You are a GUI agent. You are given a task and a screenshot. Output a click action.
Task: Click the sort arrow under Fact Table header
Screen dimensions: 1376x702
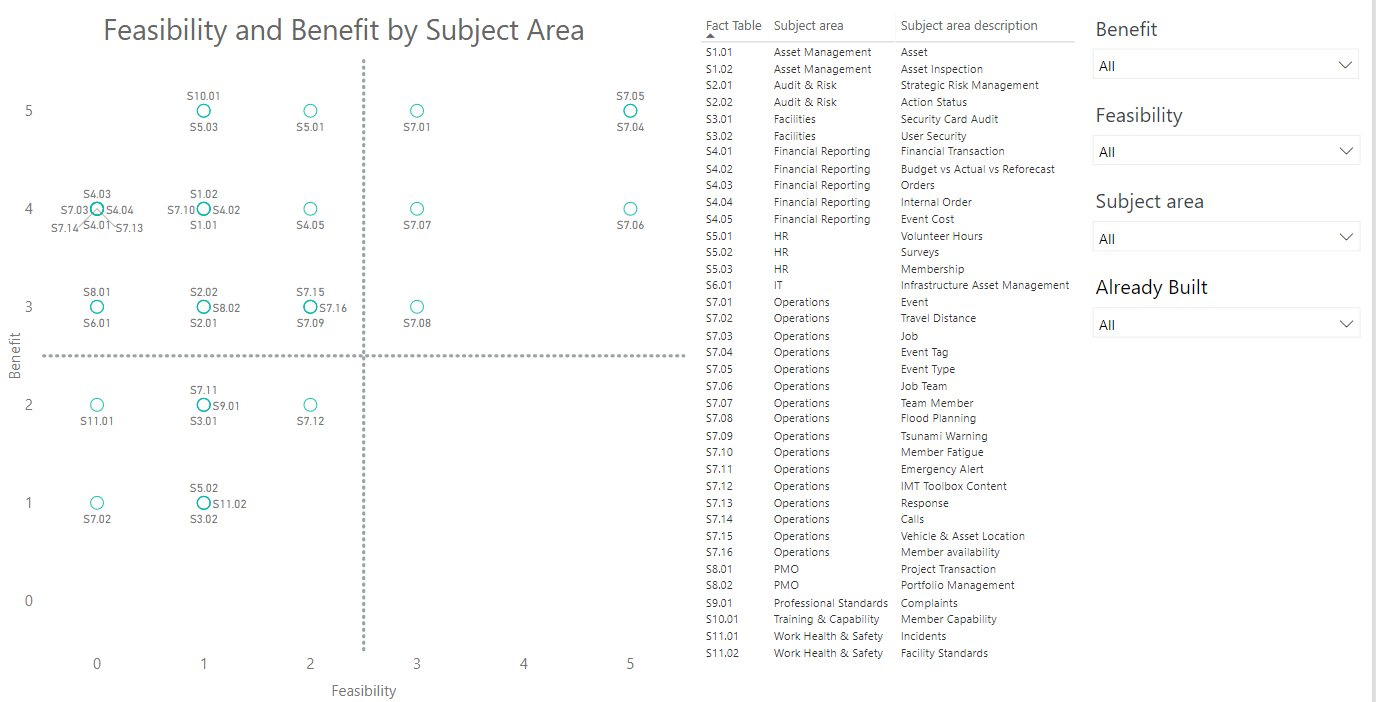pyautogui.click(x=710, y=36)
